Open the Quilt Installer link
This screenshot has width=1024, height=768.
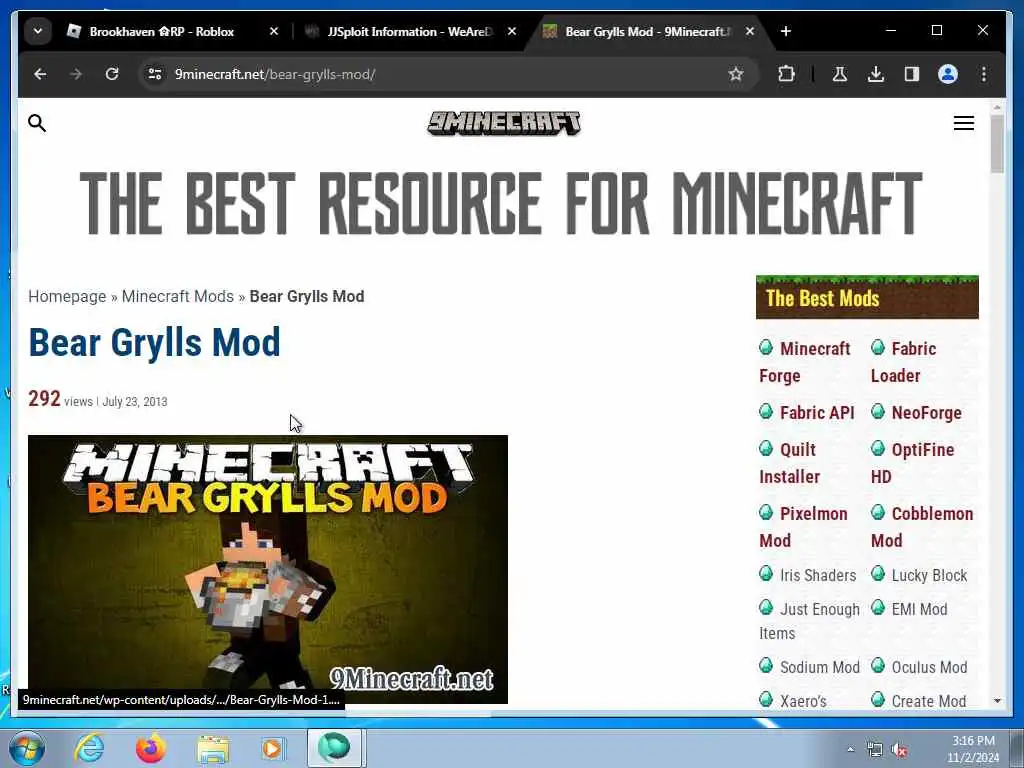[788, 463]
